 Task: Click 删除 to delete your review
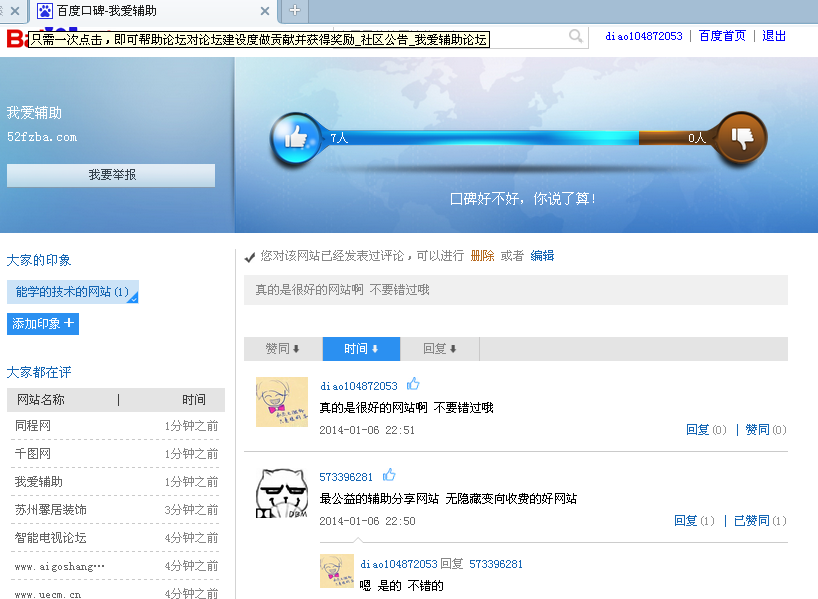tap(482, 256)
